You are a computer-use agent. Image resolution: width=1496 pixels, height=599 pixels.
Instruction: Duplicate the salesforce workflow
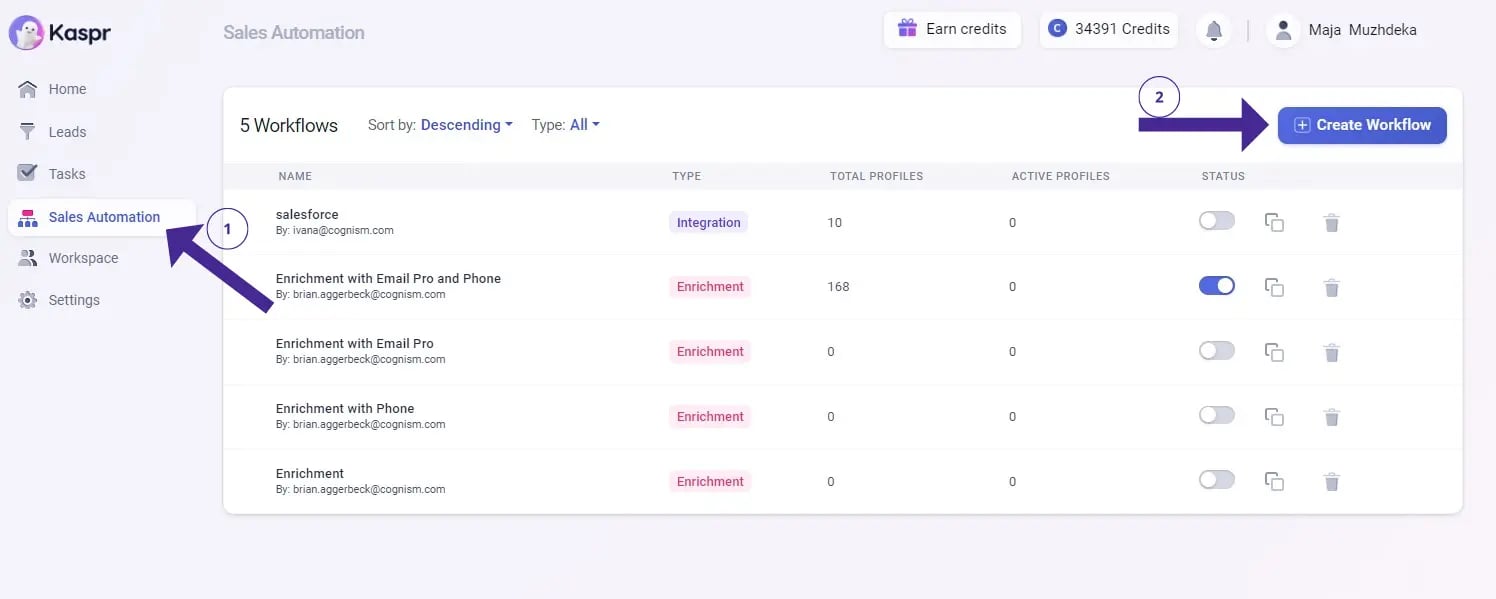(1274, 222)
